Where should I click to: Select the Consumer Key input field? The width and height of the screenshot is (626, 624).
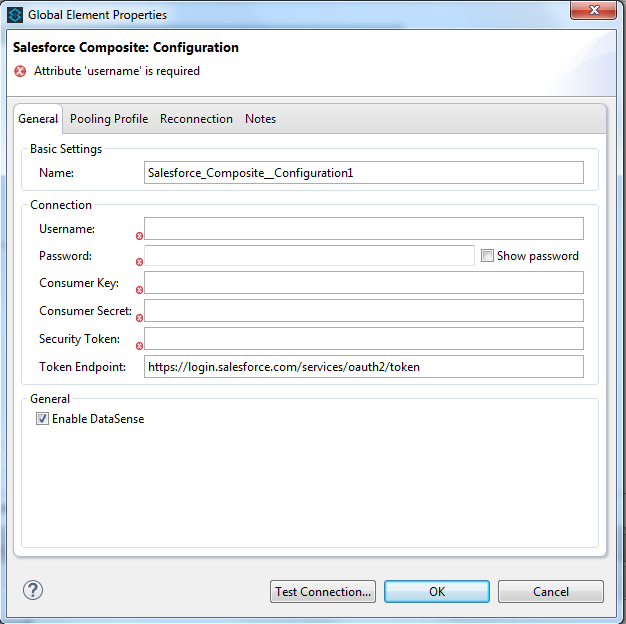click(x=364, y=283)
